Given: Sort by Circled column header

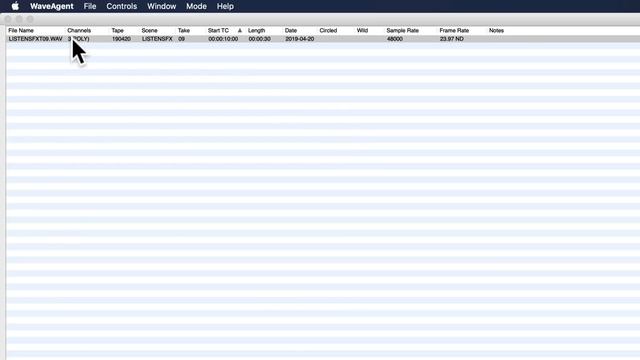Looking at the screenshot, I should point(328,31).
